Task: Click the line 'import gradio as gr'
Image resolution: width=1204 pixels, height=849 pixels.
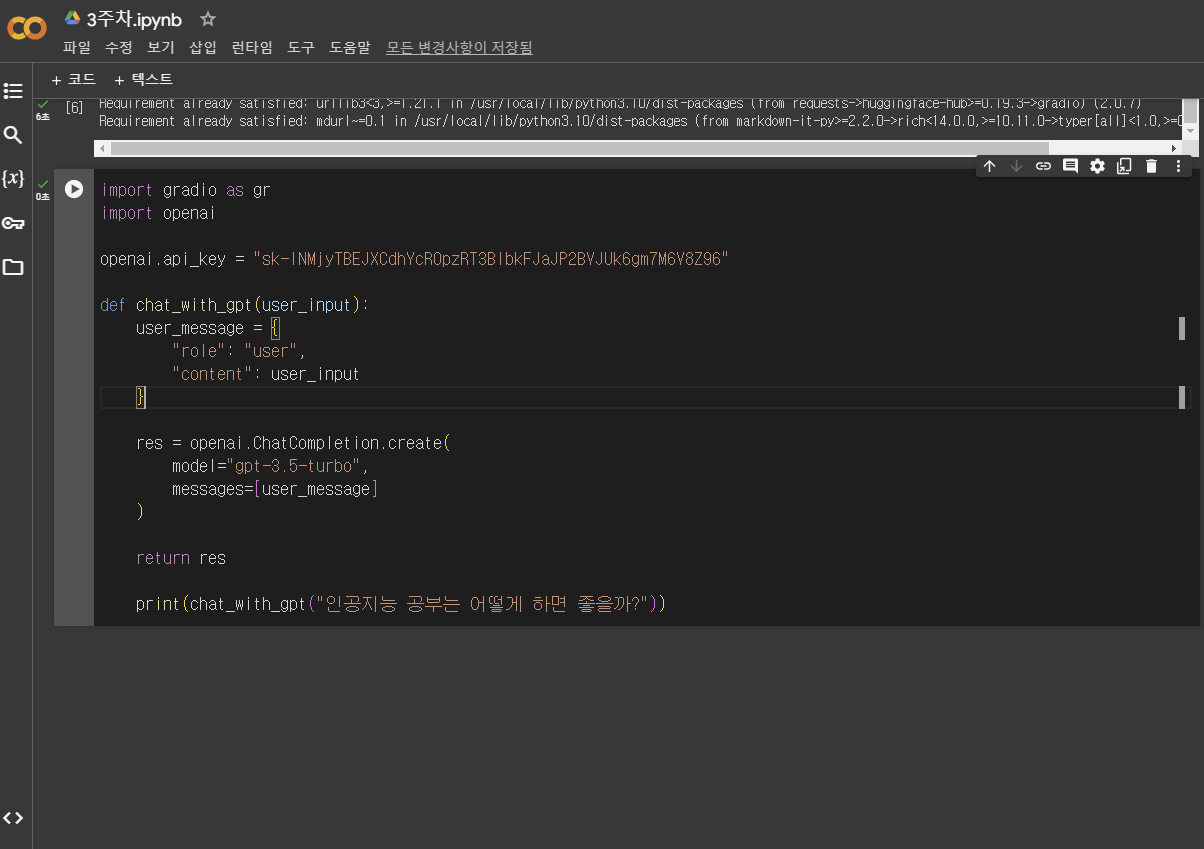Action: [x=185, y=190]
